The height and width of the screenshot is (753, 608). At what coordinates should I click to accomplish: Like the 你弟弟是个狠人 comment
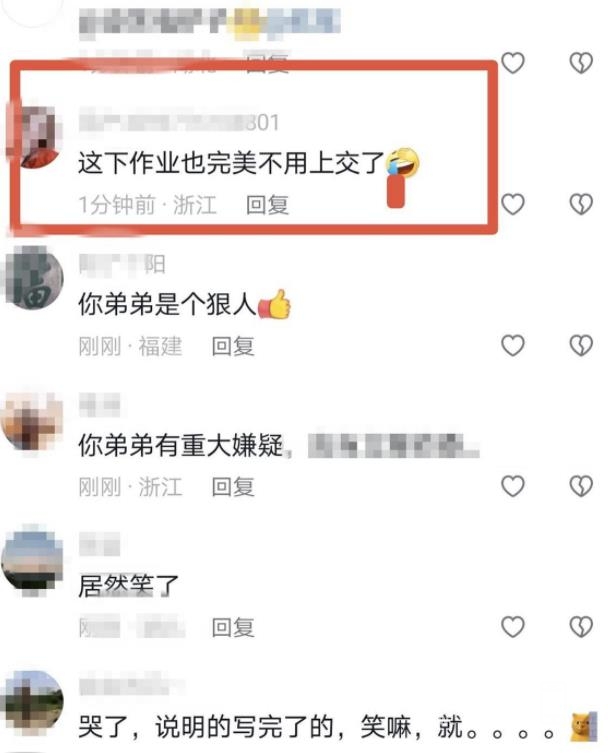(x=513, y=345)
